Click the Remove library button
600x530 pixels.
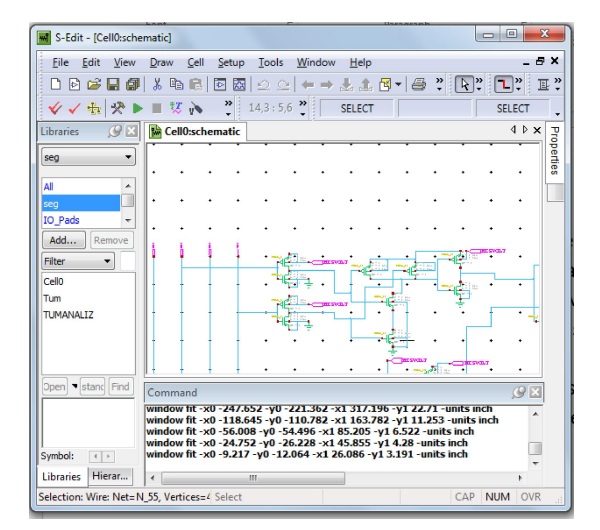click(x=111, y=240)
